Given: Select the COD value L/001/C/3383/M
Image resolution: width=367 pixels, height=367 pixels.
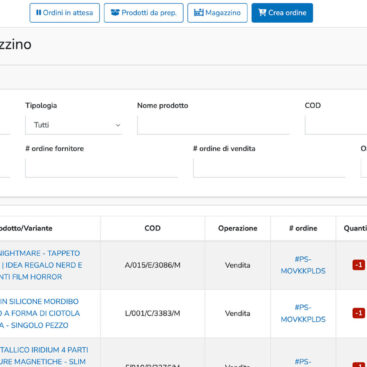Looking at the screenshot, I should point(153,314).
